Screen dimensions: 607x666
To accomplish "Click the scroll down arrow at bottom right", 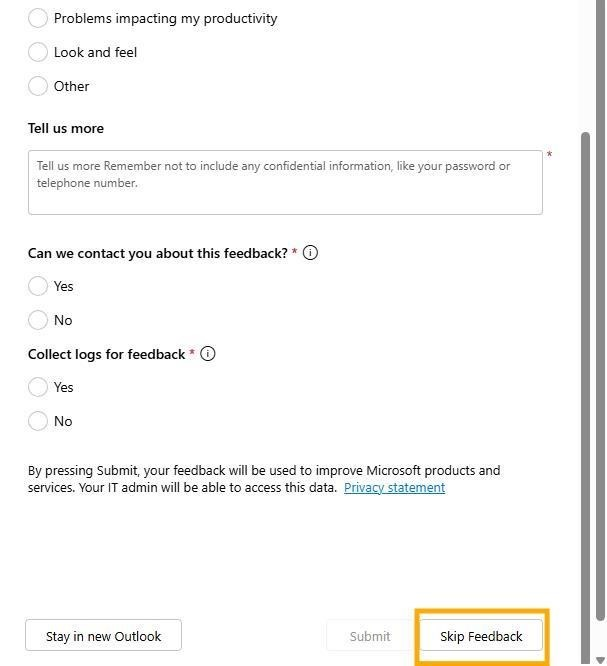I will coord(600,660).
